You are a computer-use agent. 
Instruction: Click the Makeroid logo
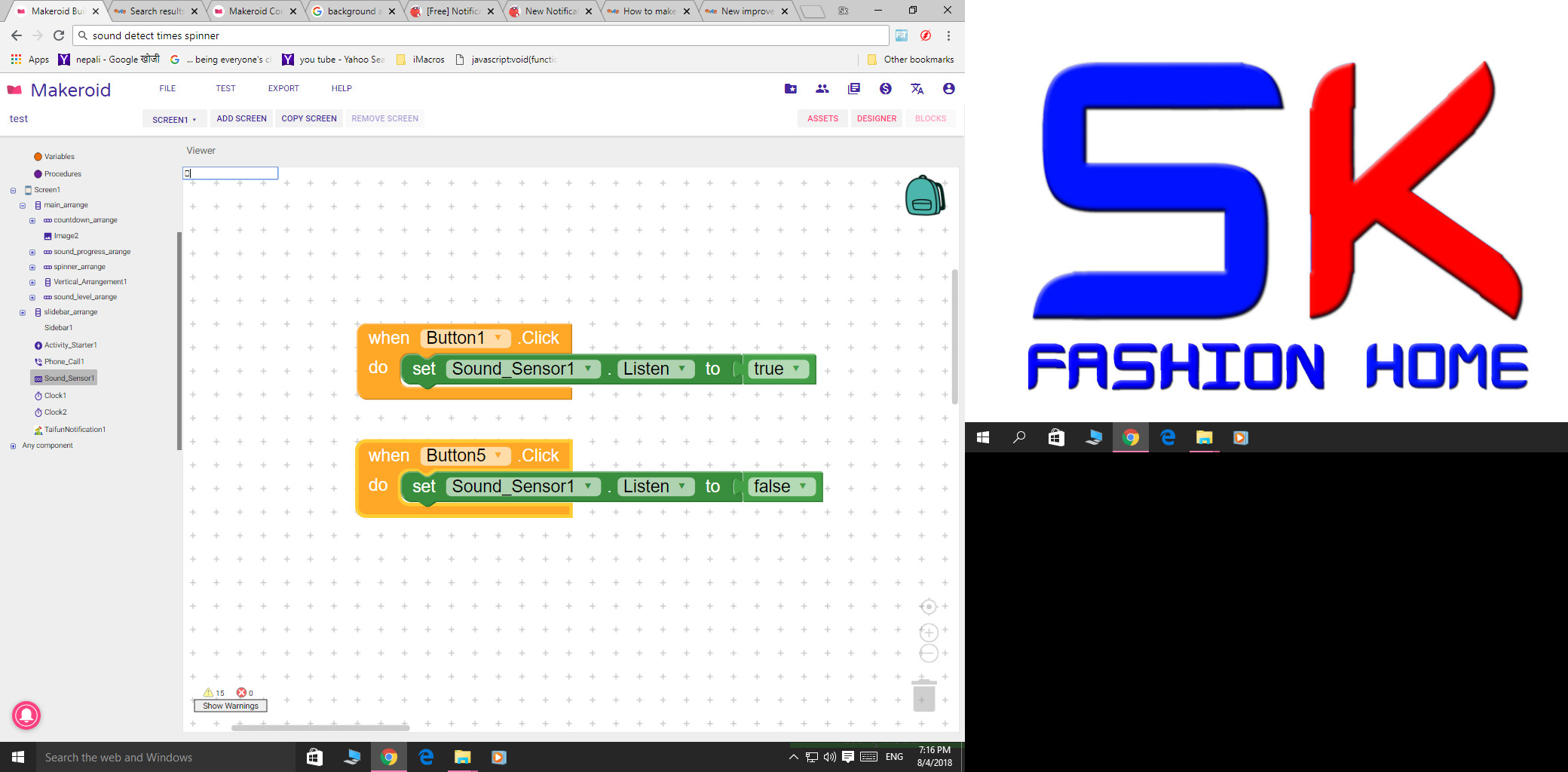(59, 90)
